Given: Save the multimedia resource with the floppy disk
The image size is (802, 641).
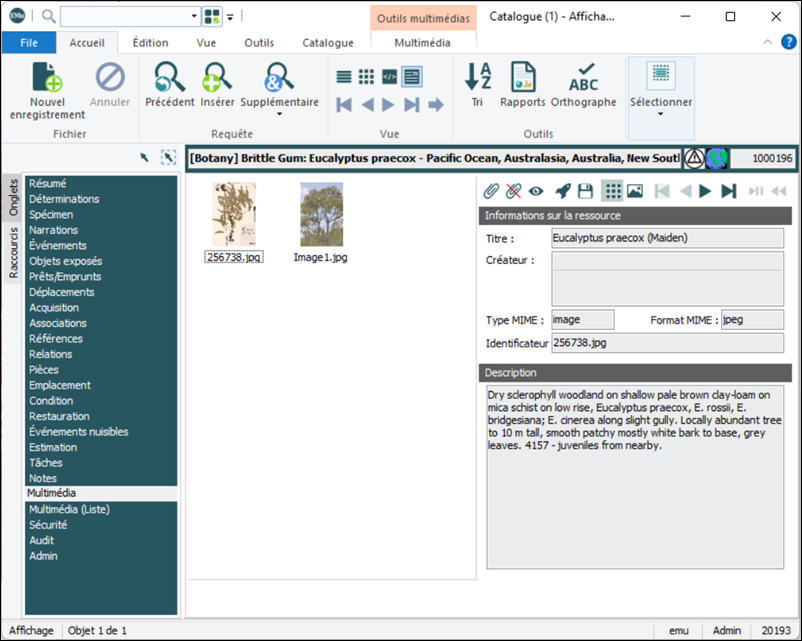Looking at the screenshot, I should 585,191.
